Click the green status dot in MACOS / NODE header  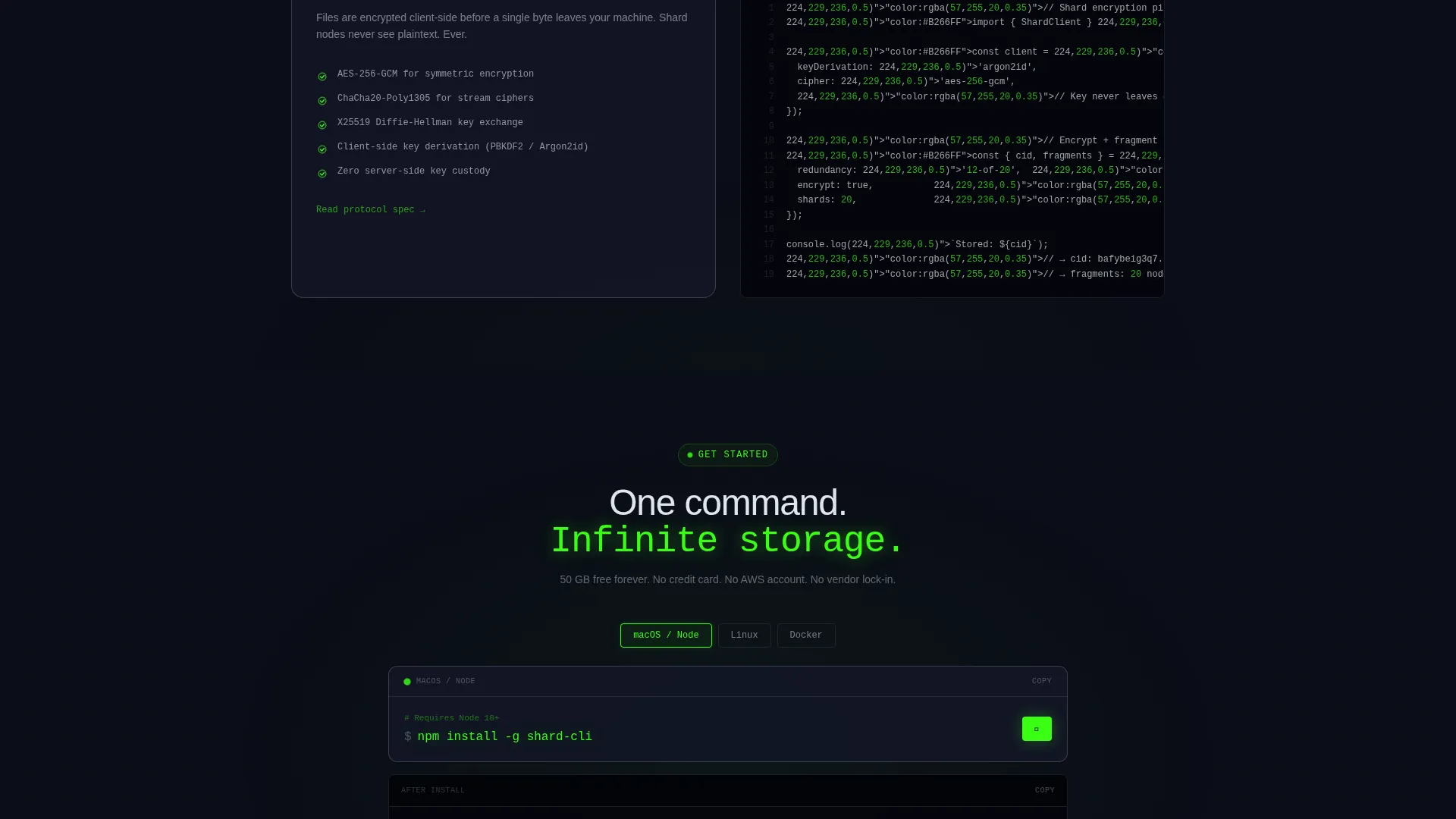tap(407, 682)
